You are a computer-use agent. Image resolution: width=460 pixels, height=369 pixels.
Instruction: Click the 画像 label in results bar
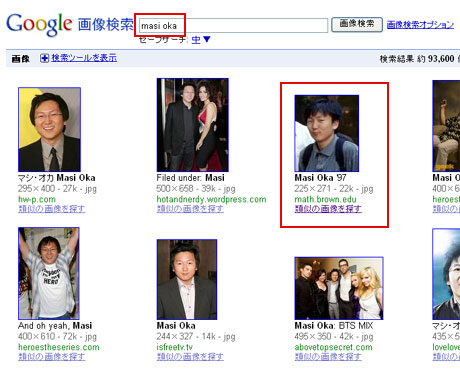pos(21,59)
